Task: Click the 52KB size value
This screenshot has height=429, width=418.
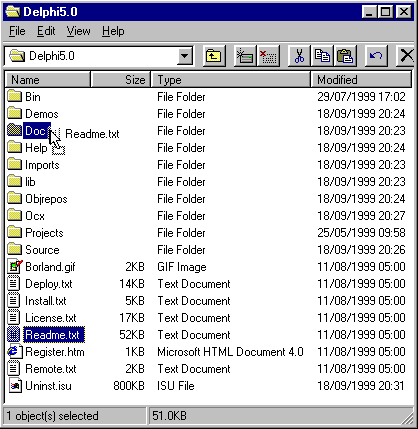Action: click(132, 335)
